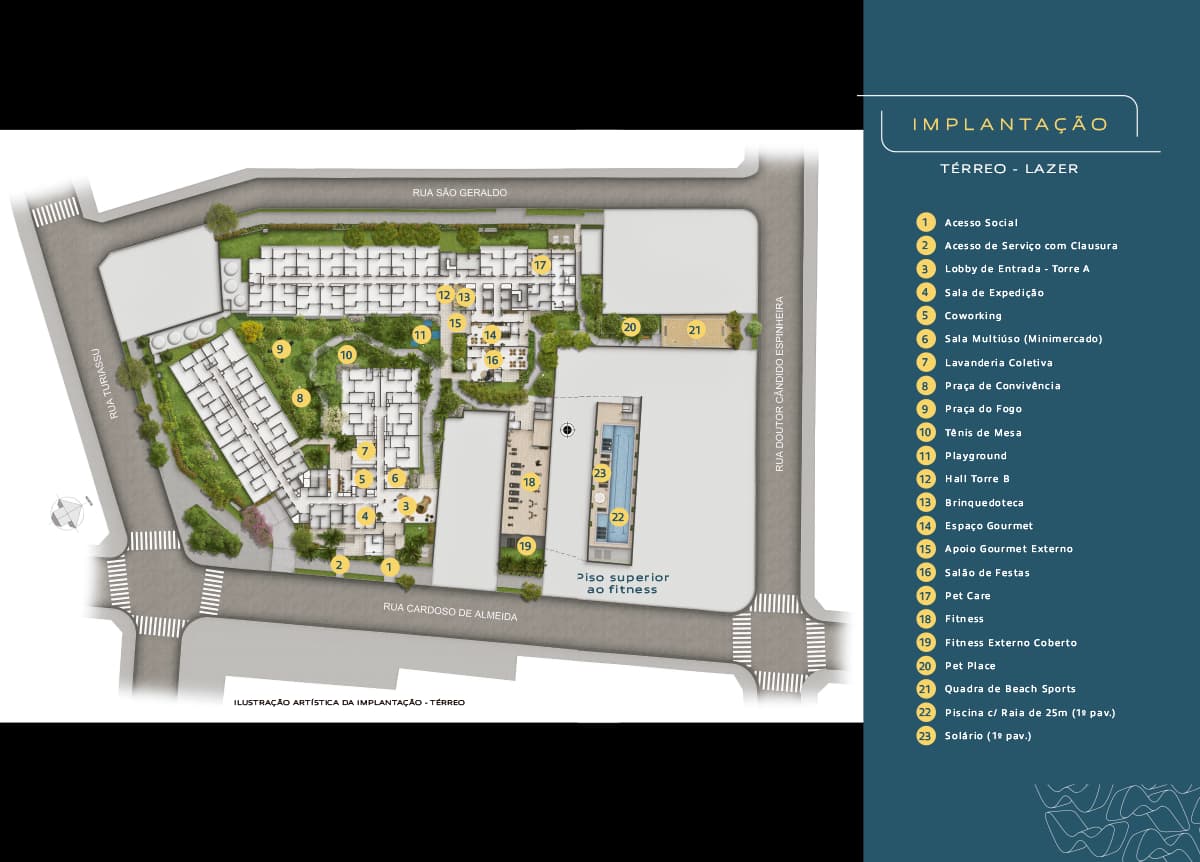Image resolution: width=1200 pixels, height=862 pixels.
Task: Select map marker 14 on the site plan
Action: (491, 335)
